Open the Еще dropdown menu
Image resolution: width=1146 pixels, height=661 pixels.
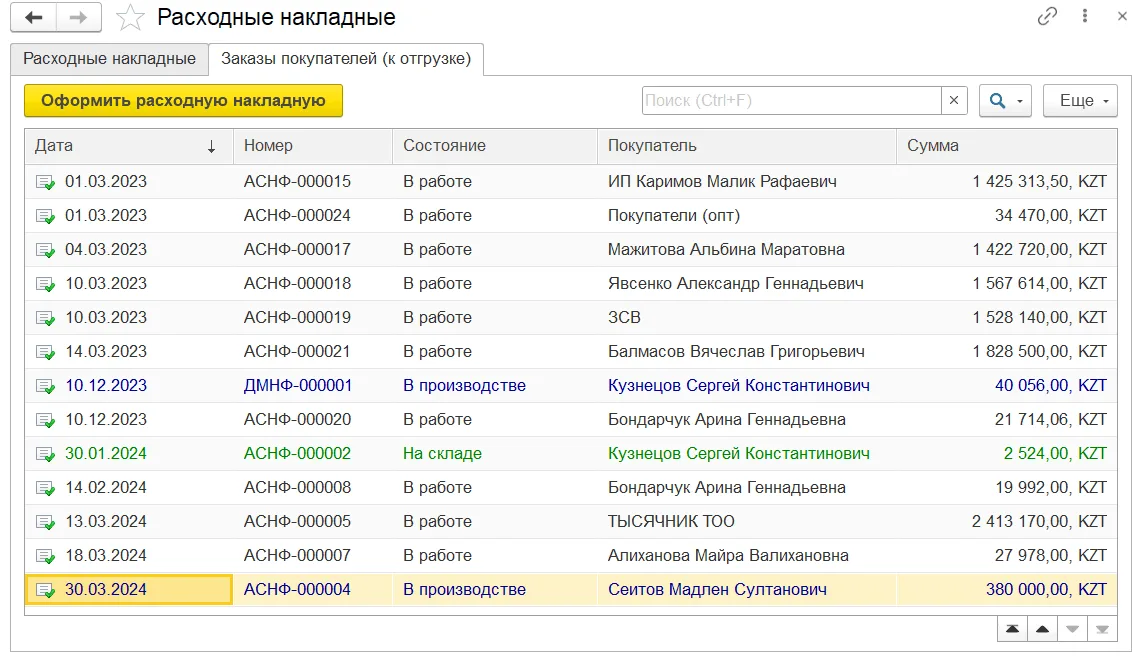click(x=1080, y=101)
